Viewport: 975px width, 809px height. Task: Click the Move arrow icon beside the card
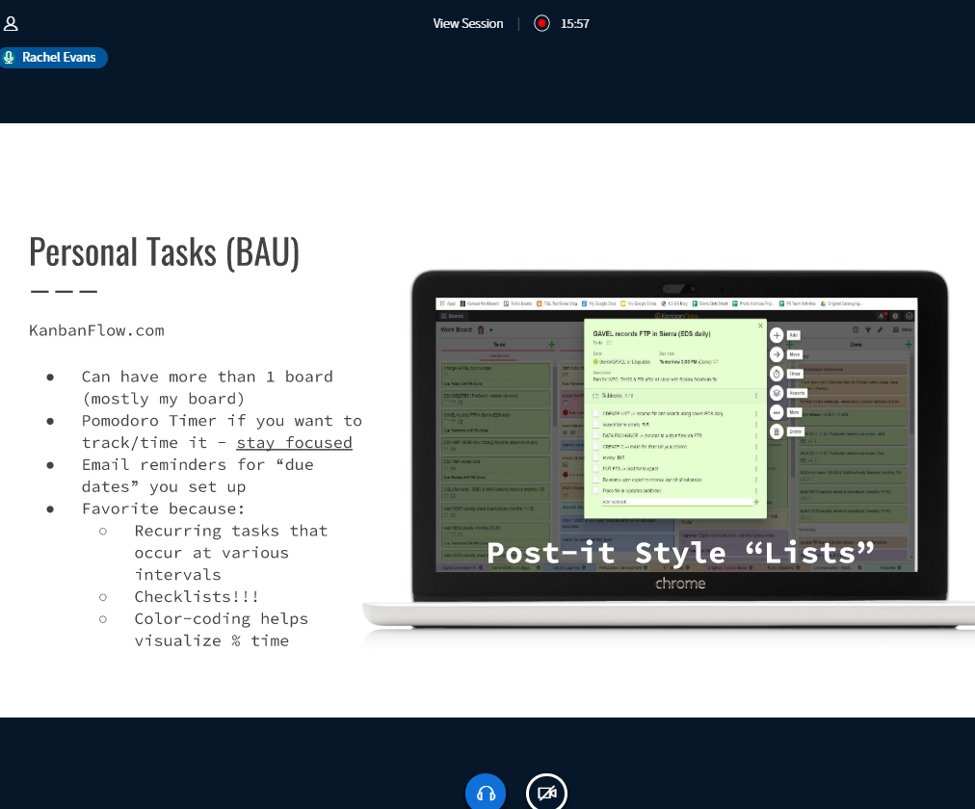(x=777, y=354)
